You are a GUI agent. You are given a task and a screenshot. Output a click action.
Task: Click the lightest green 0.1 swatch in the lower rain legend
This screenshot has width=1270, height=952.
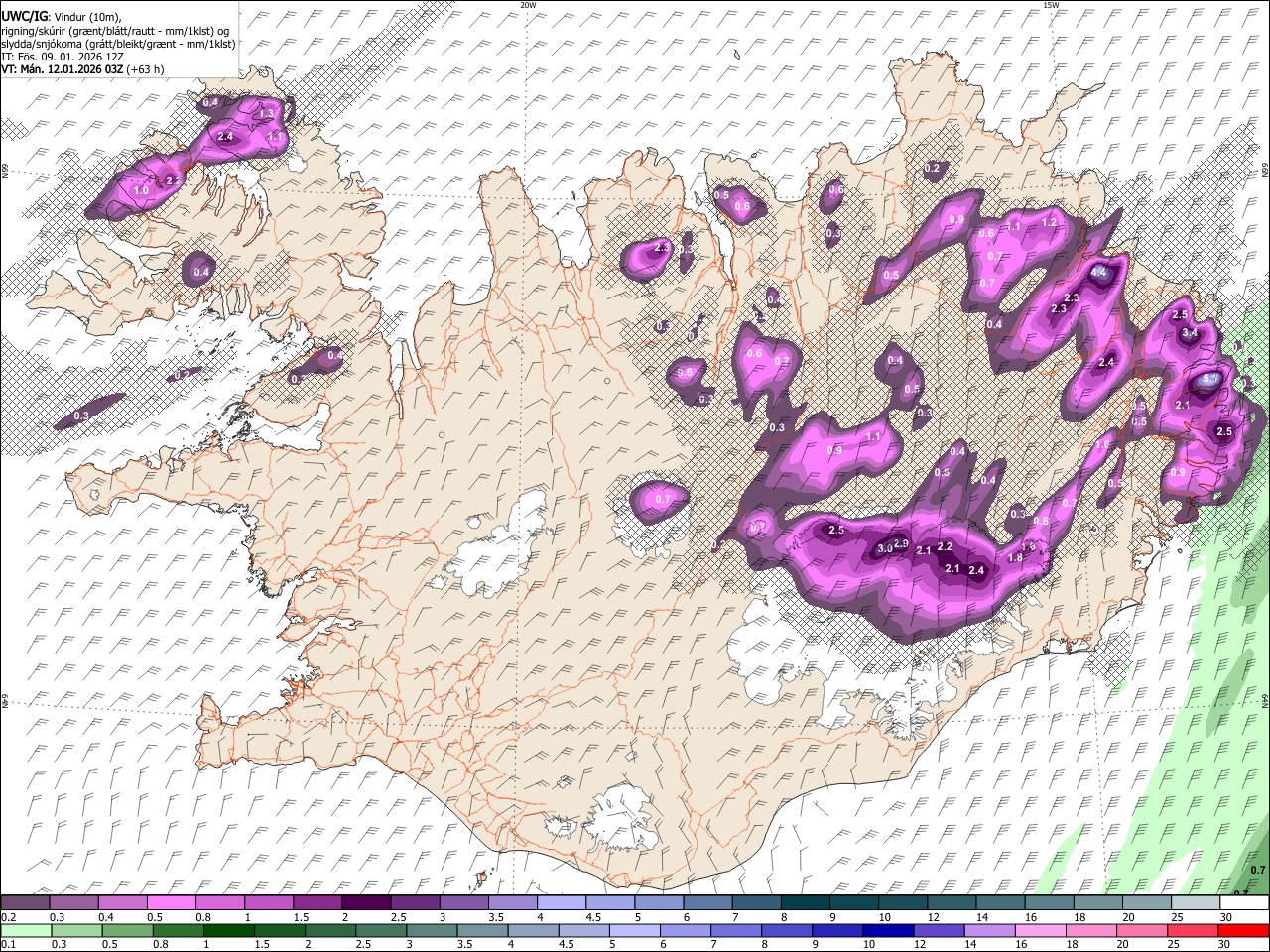click(25, 930)
